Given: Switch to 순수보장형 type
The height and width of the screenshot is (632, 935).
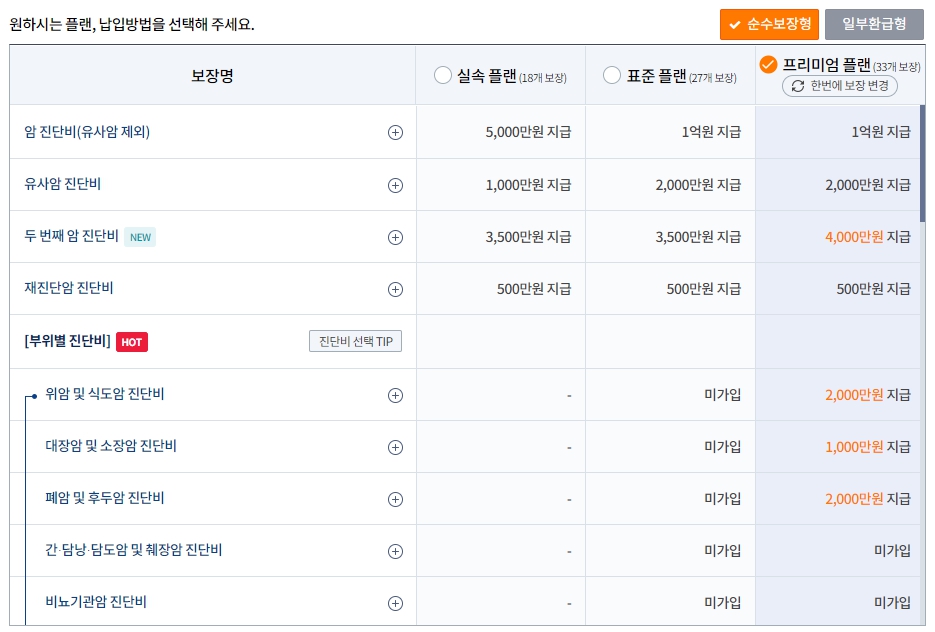Looking at the screenshot, I should click(769, 24).
